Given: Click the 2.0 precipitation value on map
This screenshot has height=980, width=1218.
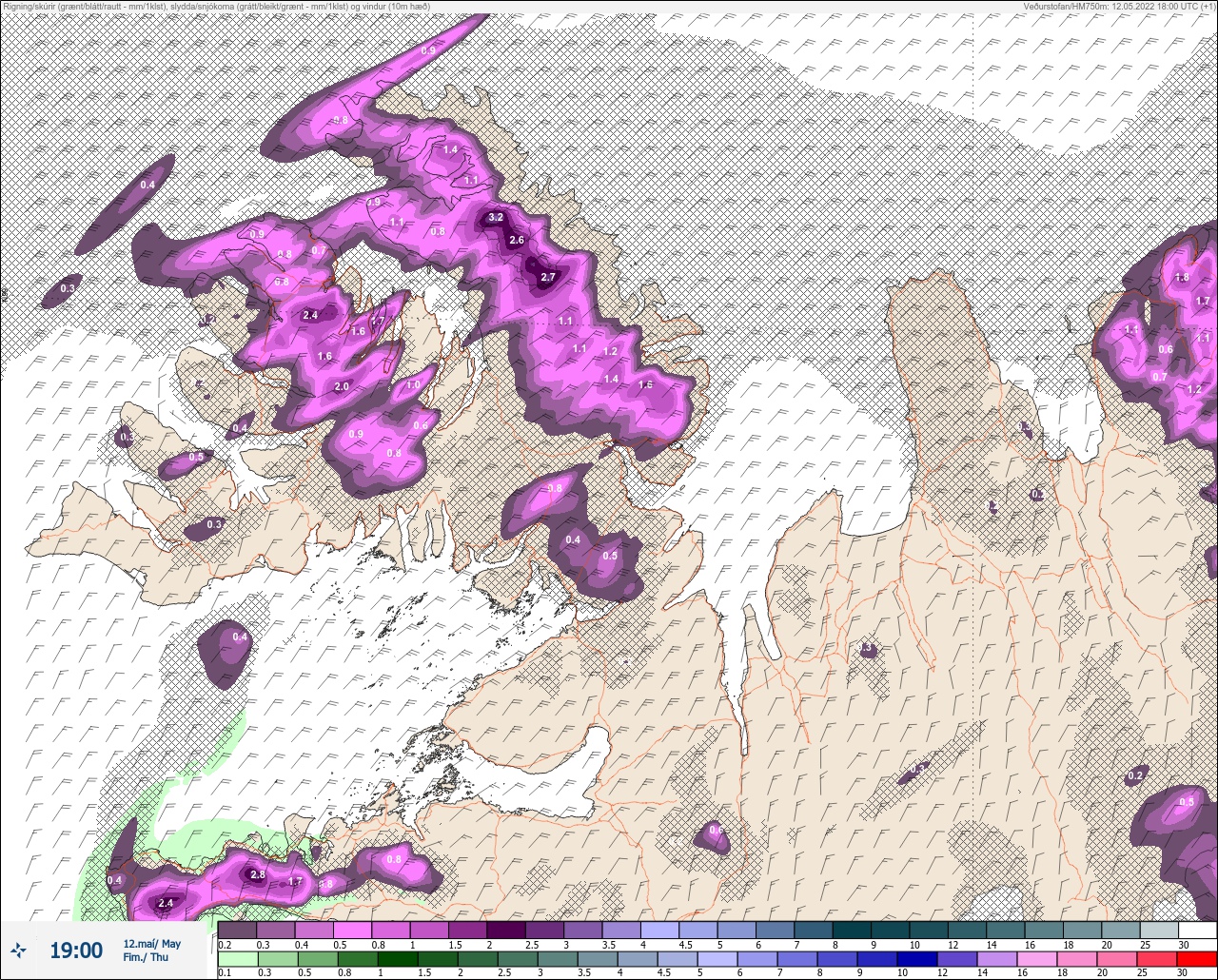Looking at the screenshot, I should (343, 387).
